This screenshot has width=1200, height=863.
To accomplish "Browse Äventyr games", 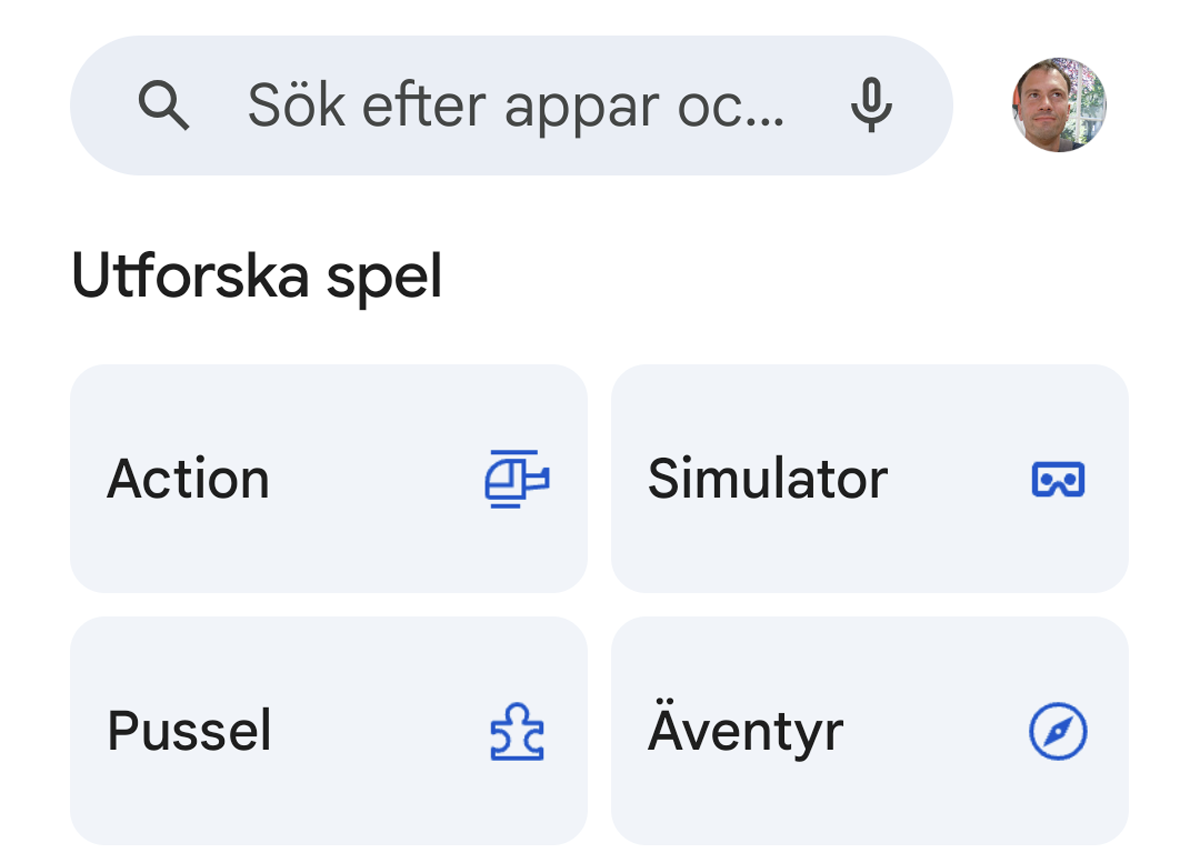I will [870, 730].
